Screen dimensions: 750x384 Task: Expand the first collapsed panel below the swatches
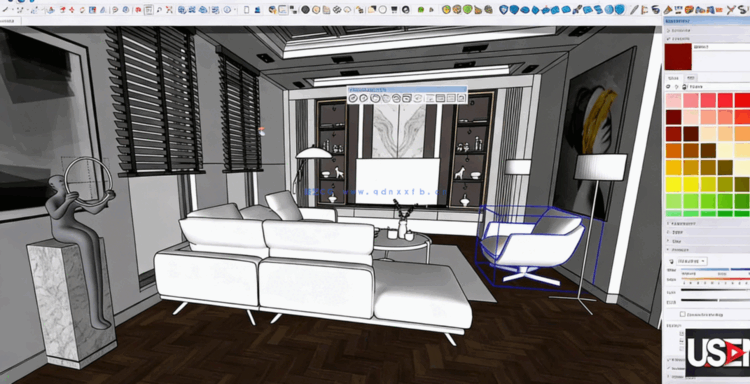(706, 223)
